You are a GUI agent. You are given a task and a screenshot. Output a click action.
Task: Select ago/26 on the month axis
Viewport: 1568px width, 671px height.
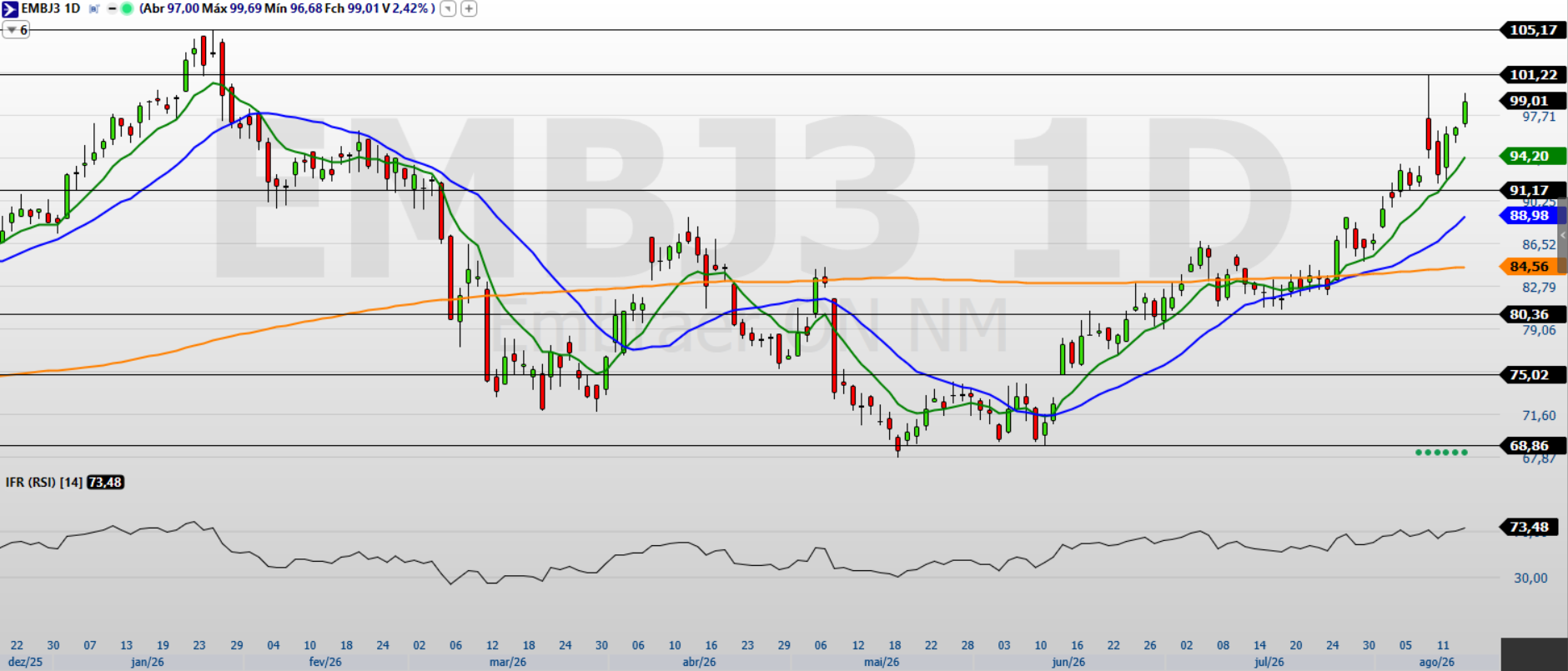pos(1437,662)
